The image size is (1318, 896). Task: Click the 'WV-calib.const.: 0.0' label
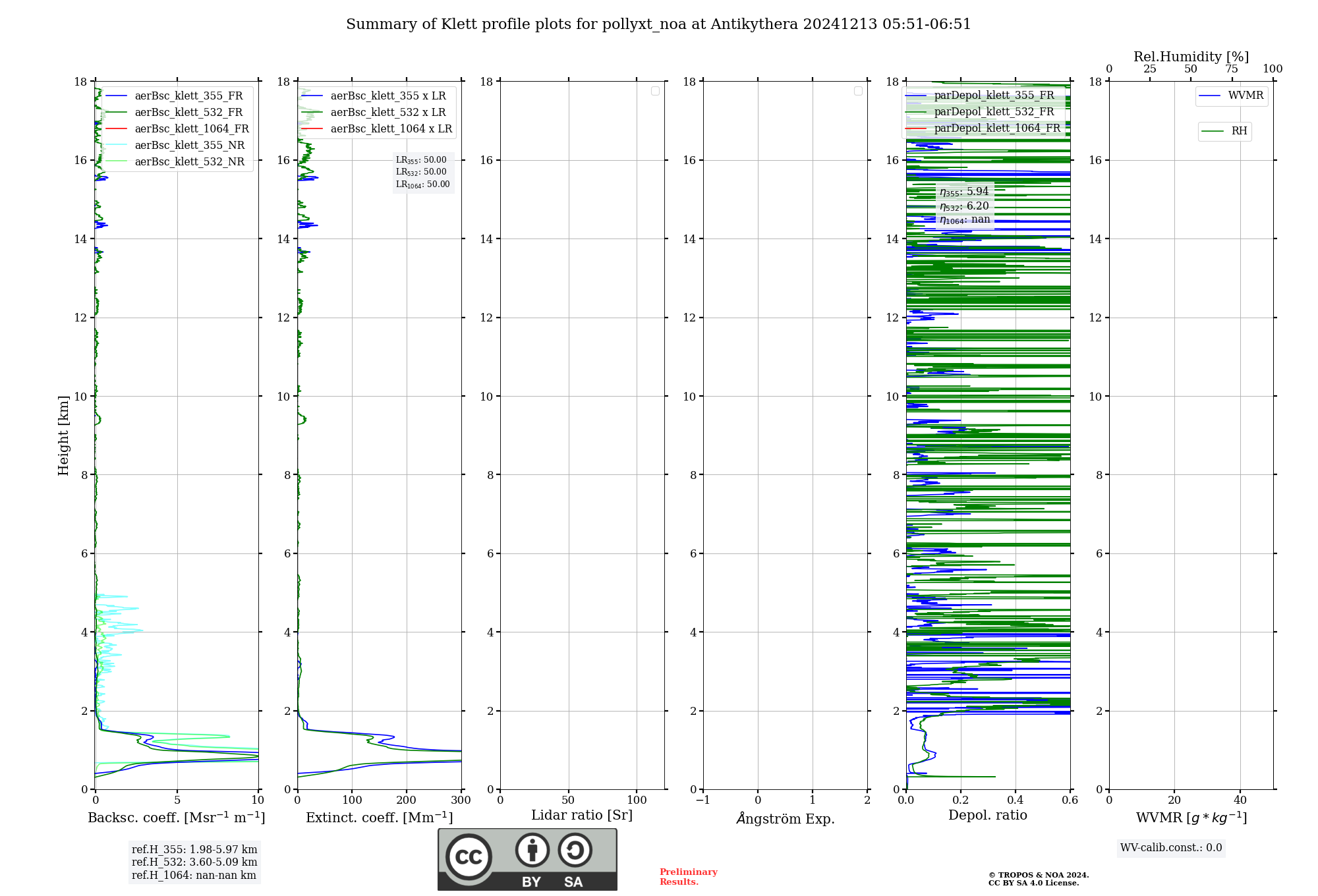[x=1171, y=848]
